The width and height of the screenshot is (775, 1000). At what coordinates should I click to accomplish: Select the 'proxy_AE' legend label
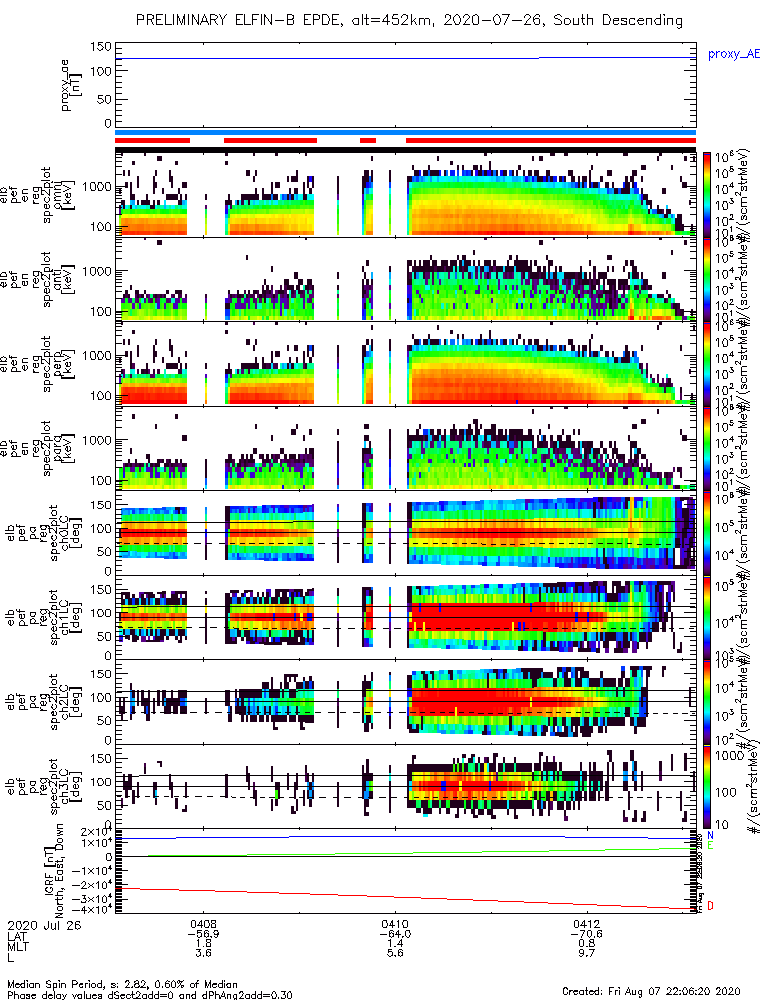(734, 54)
